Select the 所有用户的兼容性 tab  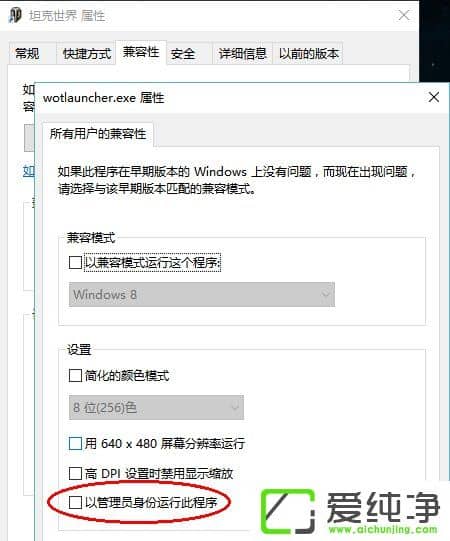point(98,134)
